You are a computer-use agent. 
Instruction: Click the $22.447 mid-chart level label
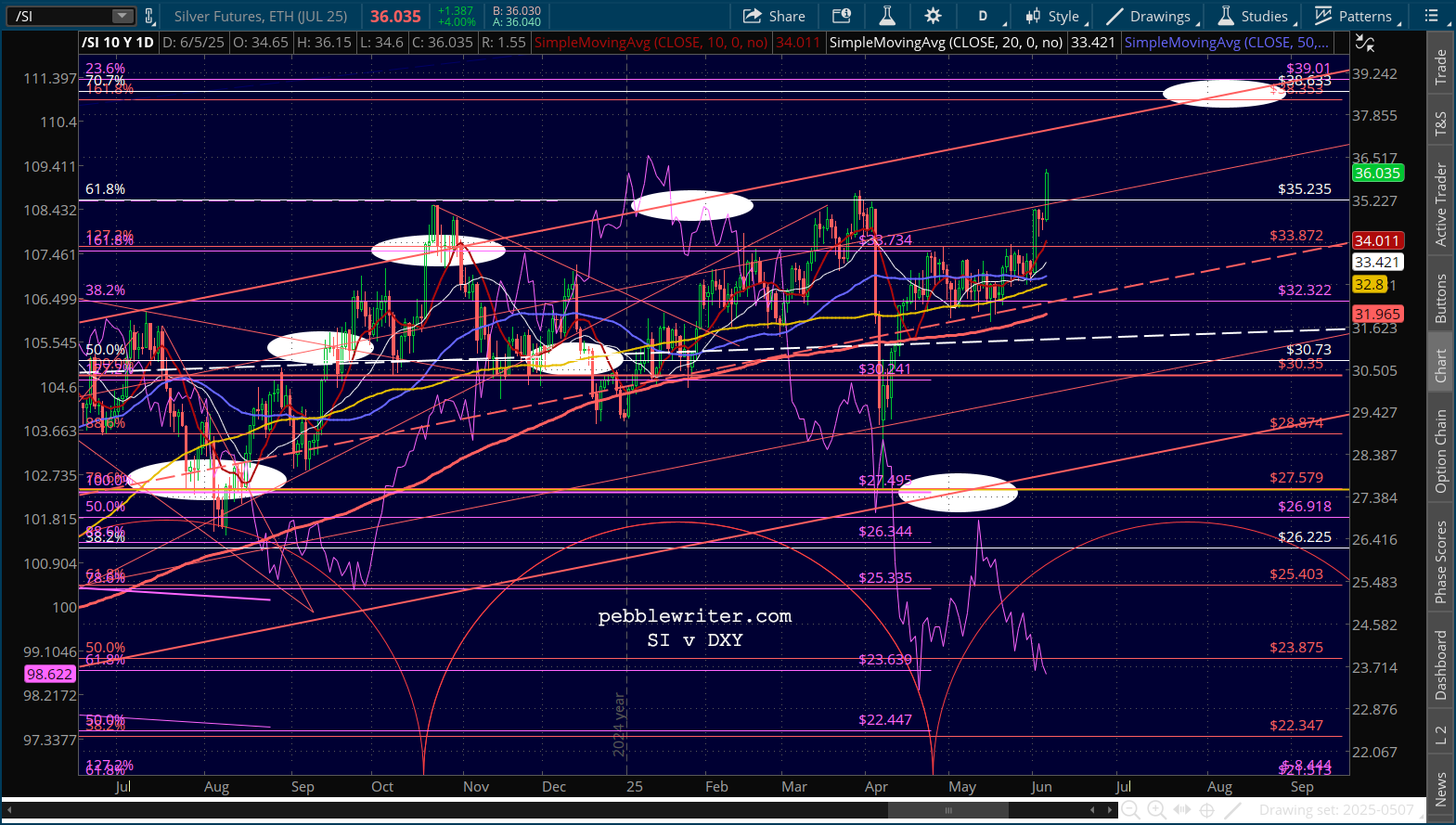pyautogui.click(x=885, y=720)
